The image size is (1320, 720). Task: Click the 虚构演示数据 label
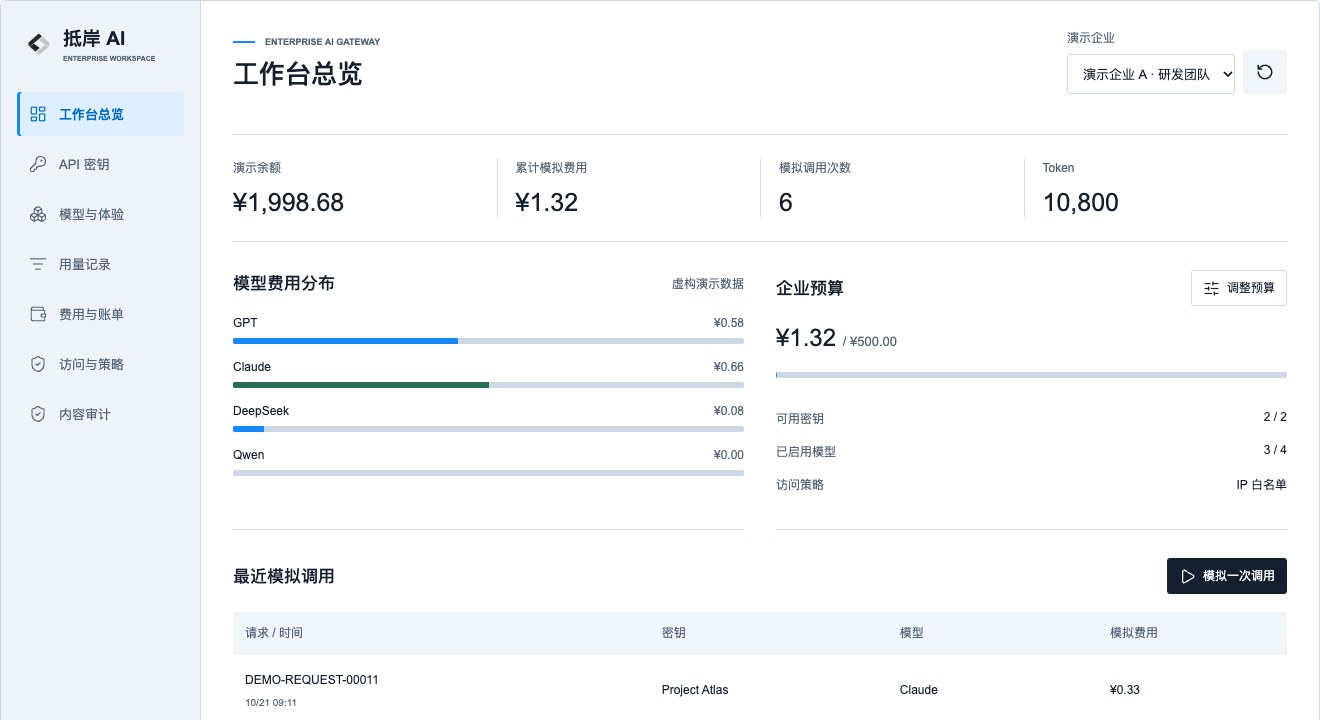708,284
